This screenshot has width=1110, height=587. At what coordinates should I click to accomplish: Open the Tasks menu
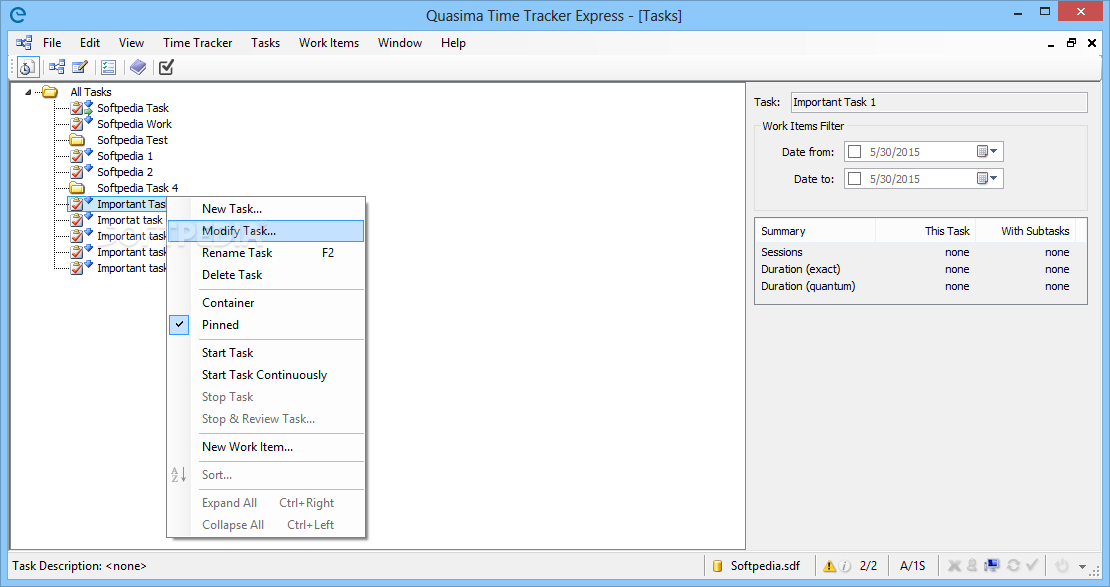point(265,42)
